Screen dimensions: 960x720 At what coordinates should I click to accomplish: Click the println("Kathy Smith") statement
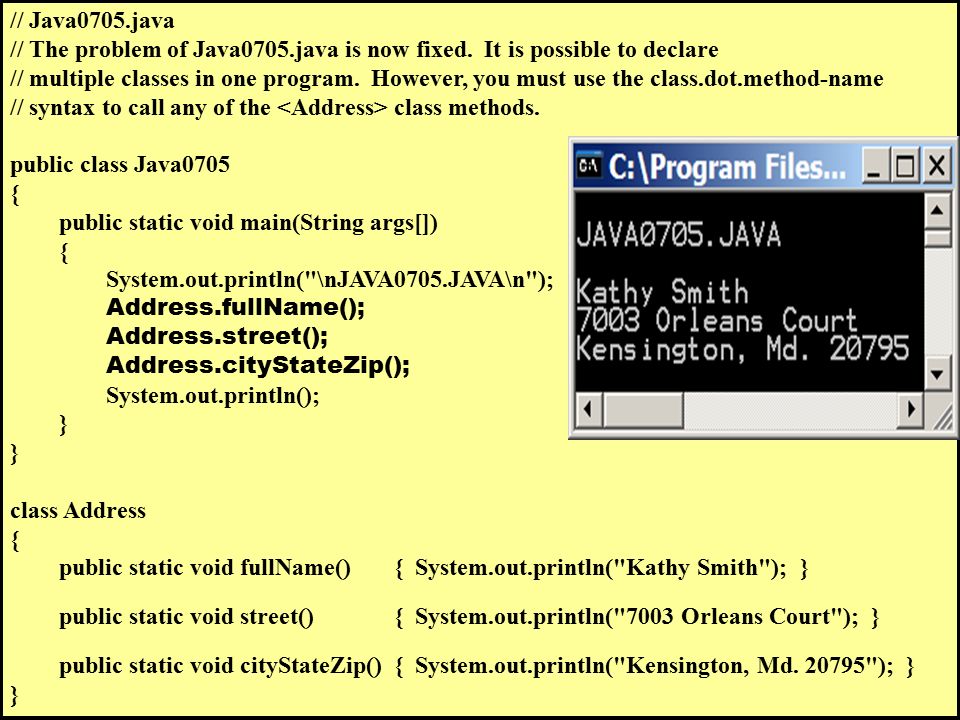(601, 568)
